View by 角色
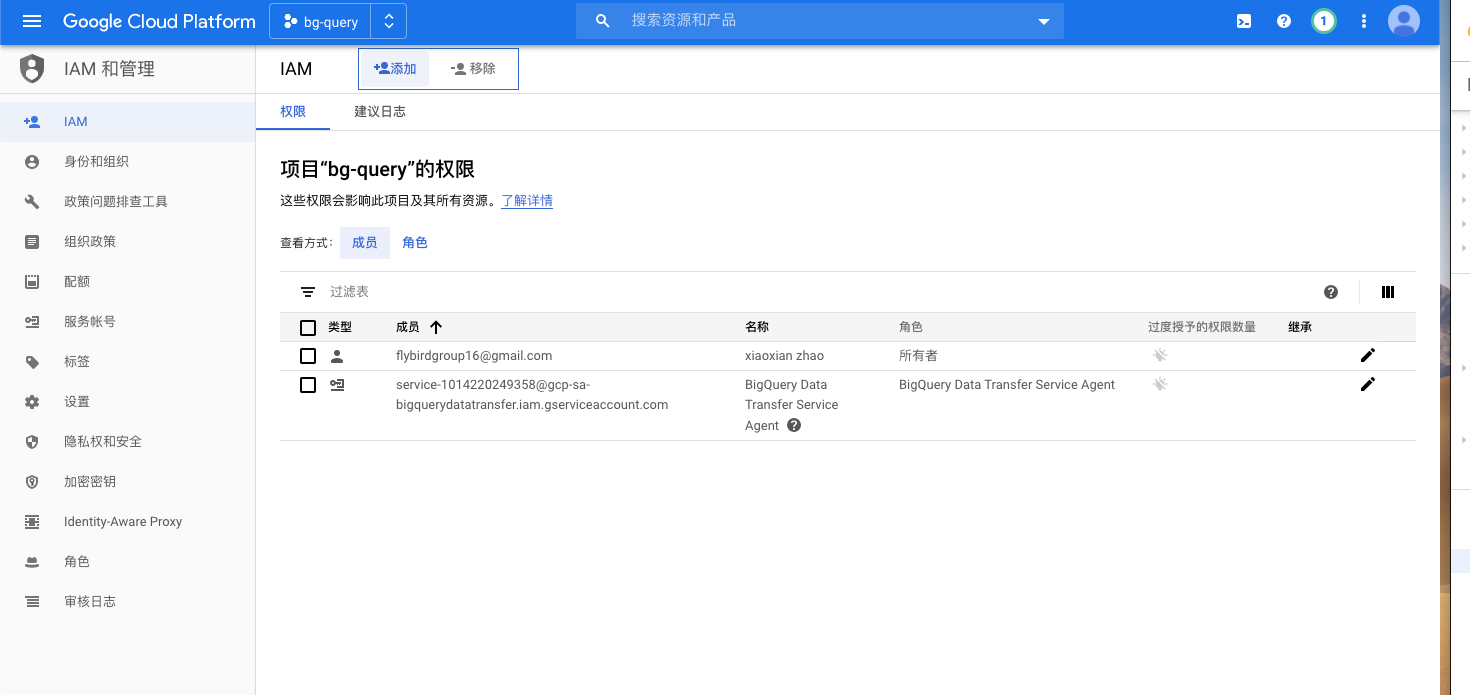 tap(415, 242)
